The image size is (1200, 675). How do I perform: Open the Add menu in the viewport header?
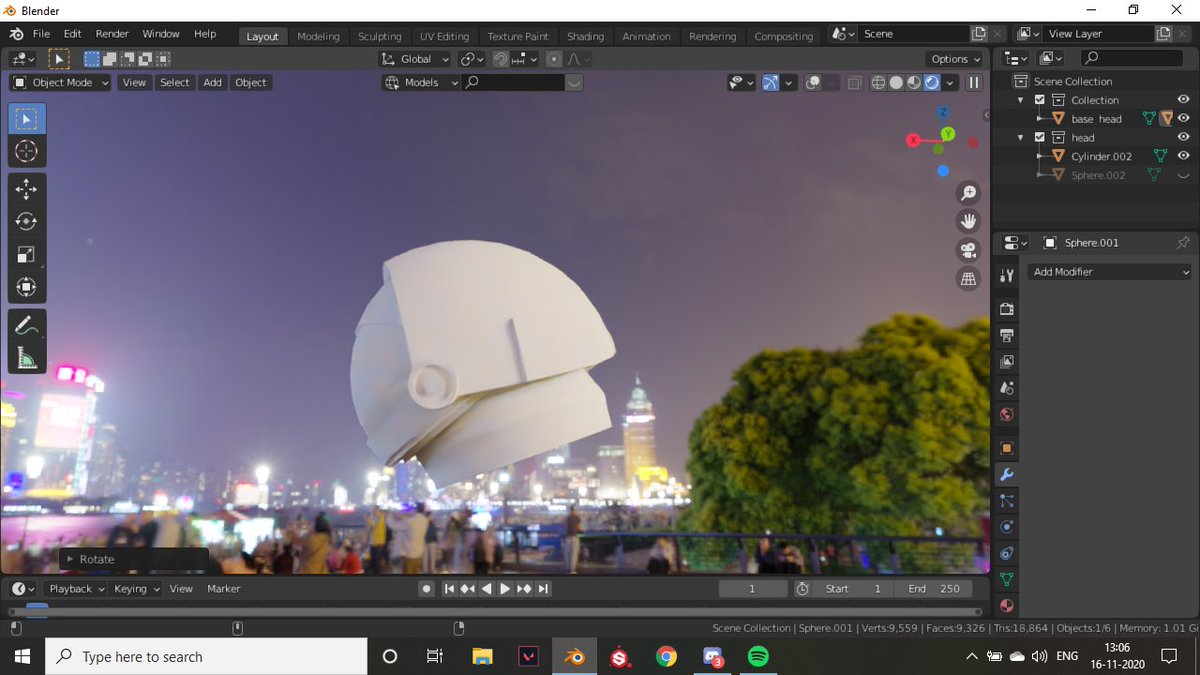coord(211,82)
